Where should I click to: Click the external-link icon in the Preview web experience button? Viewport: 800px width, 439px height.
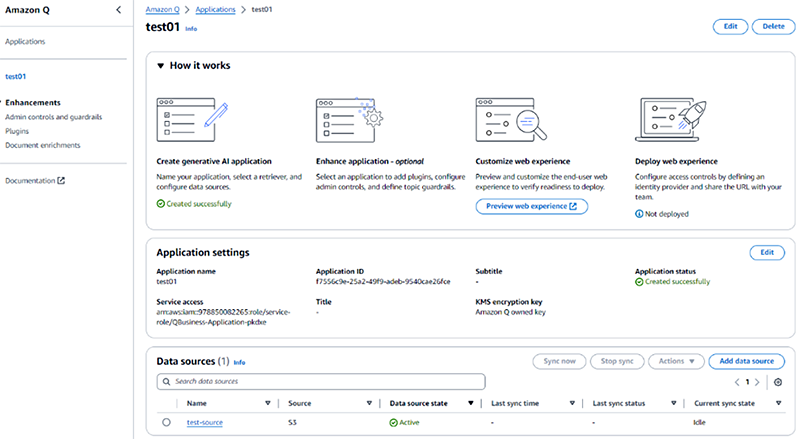(573, 206)
